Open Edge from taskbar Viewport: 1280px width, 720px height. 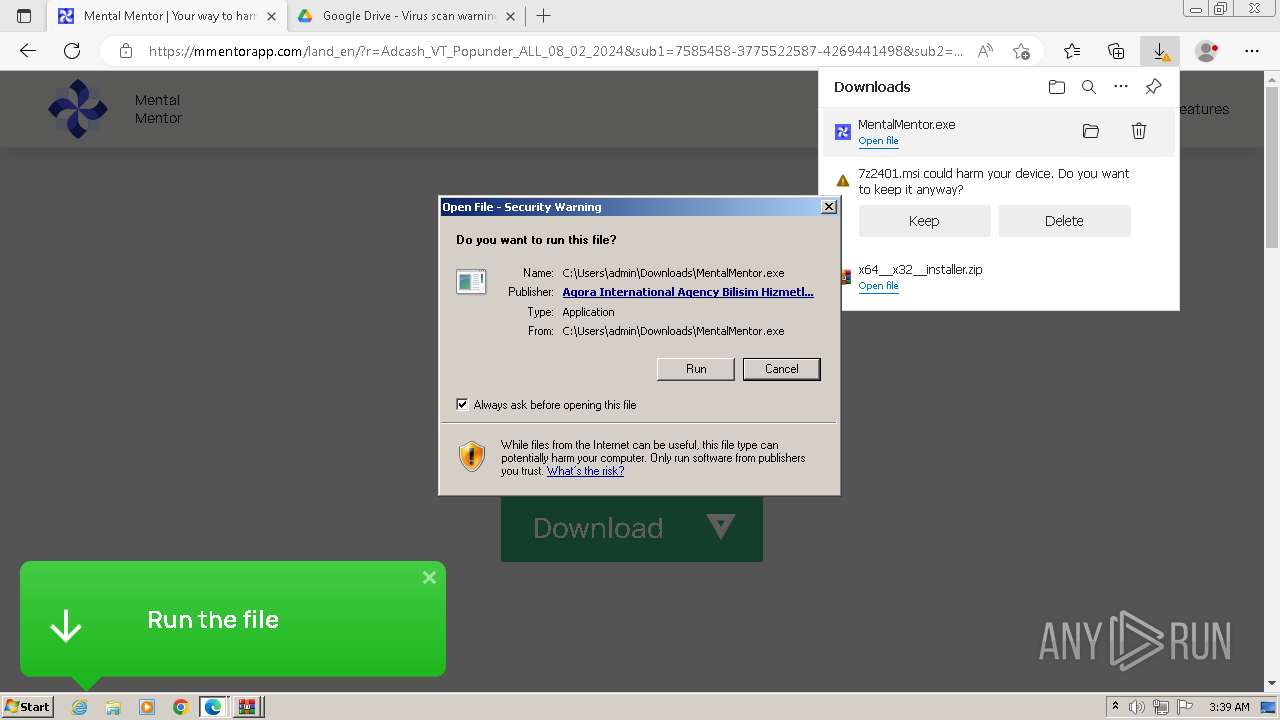tap(213, 707)
